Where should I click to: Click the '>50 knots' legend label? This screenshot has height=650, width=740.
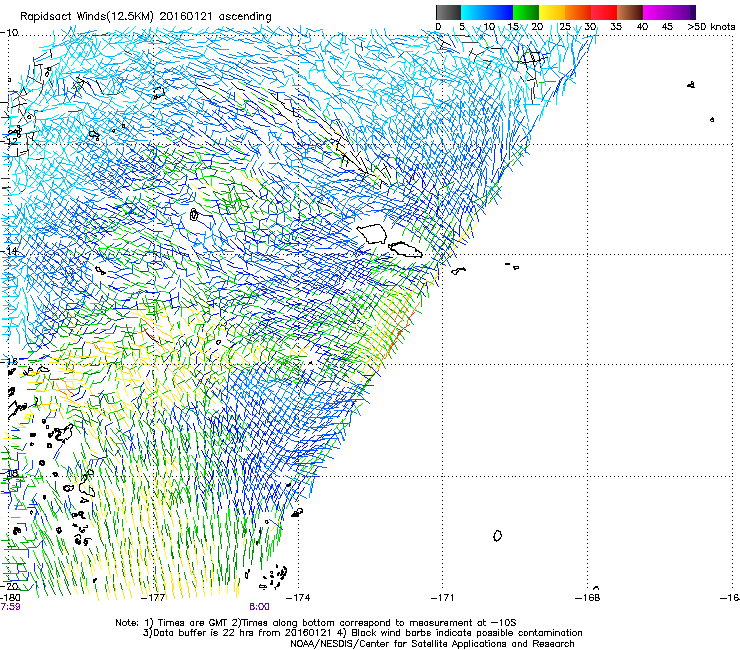712,26
